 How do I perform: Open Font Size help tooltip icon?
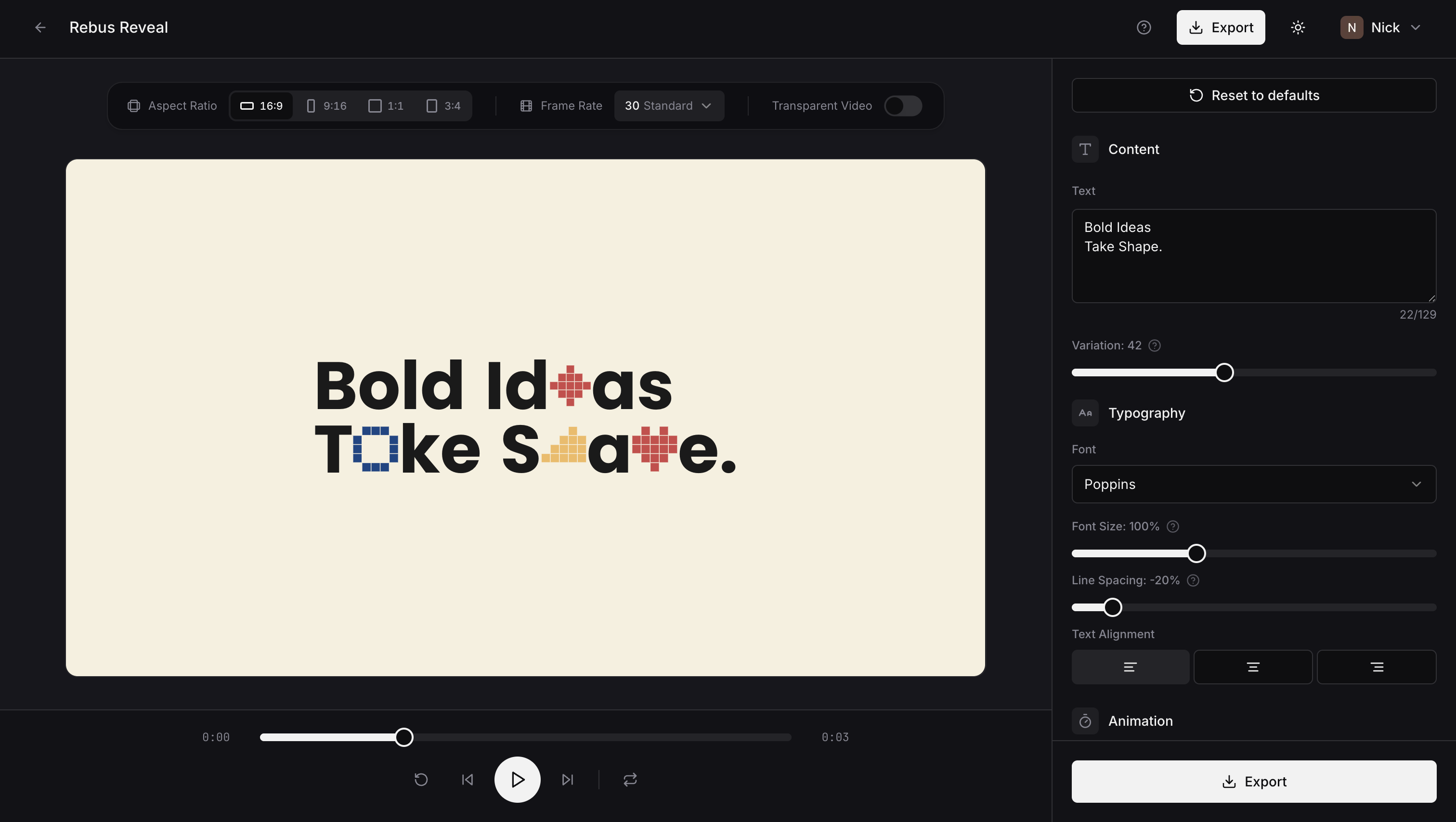[1173, 527]
